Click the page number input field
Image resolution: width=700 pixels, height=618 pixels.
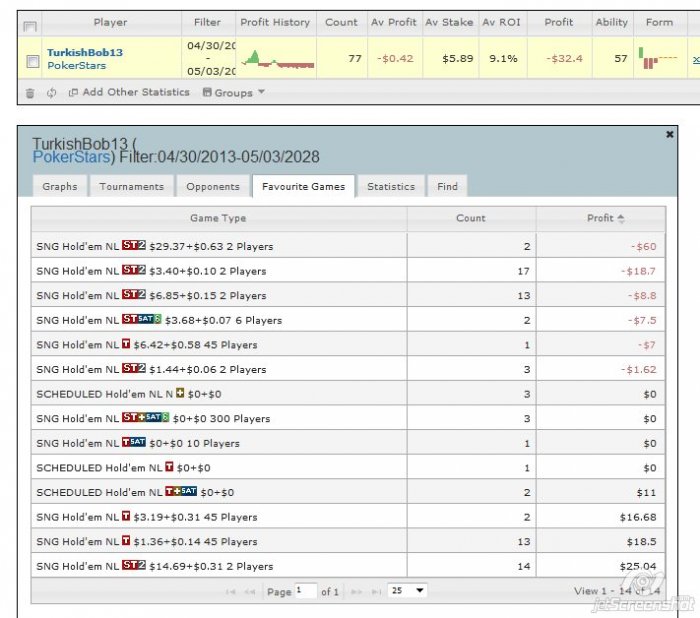point(305,591)
